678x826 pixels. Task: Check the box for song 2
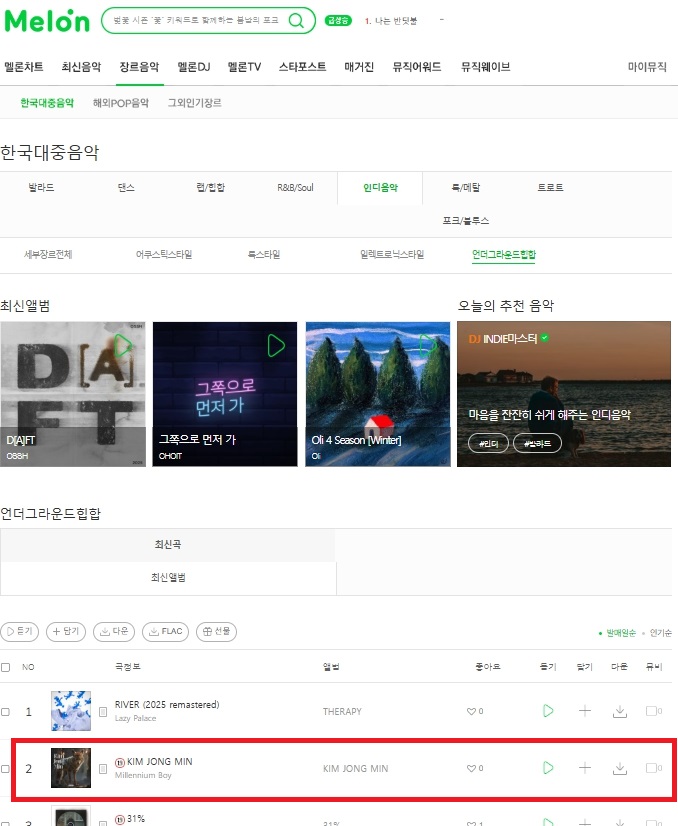tap(5, 769)
